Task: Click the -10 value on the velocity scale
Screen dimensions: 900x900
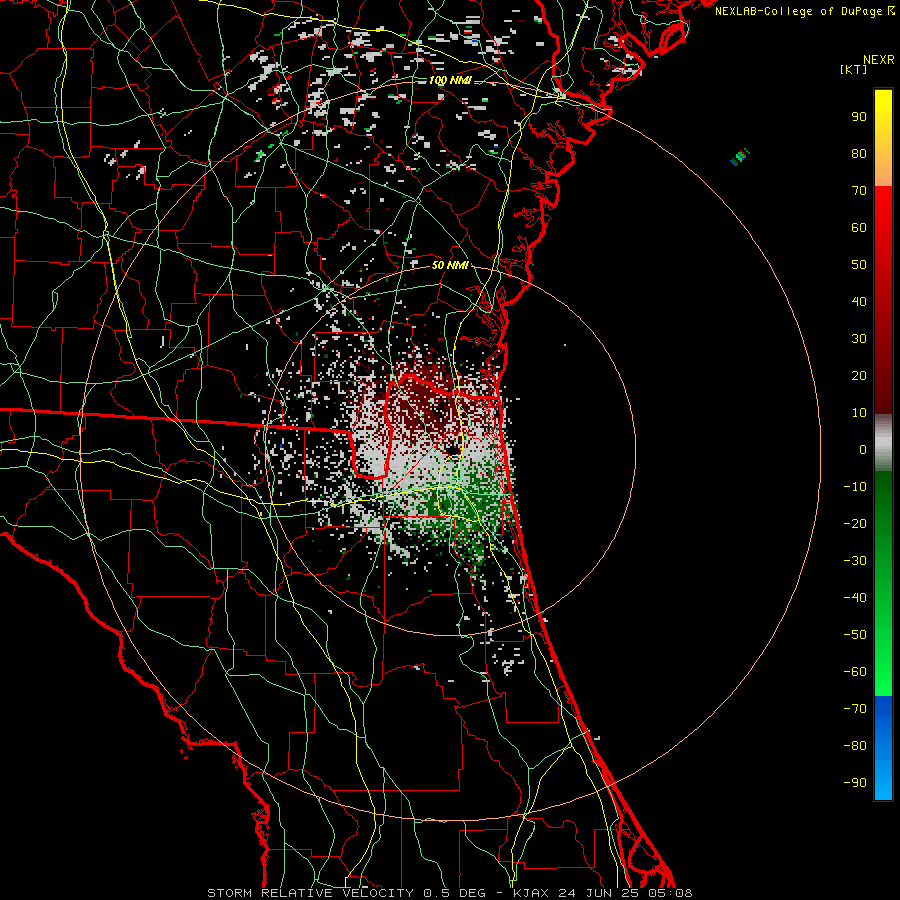Action: (855, 487)
